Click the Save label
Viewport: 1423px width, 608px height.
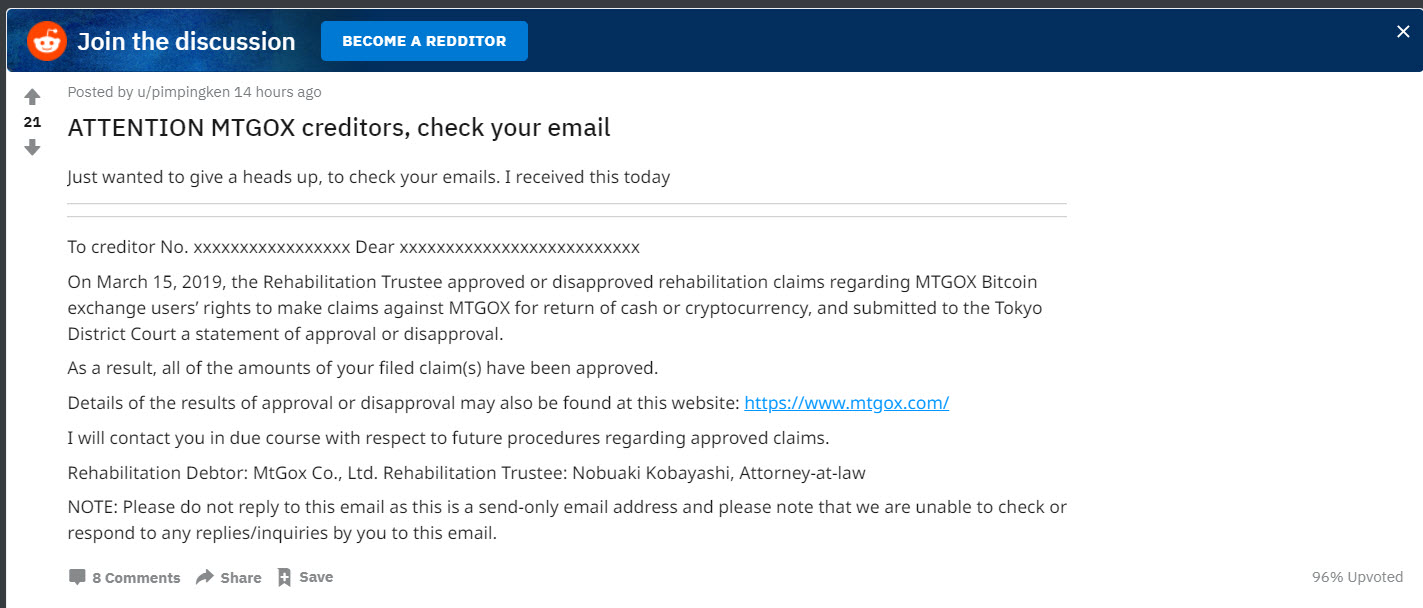point(317,577)
